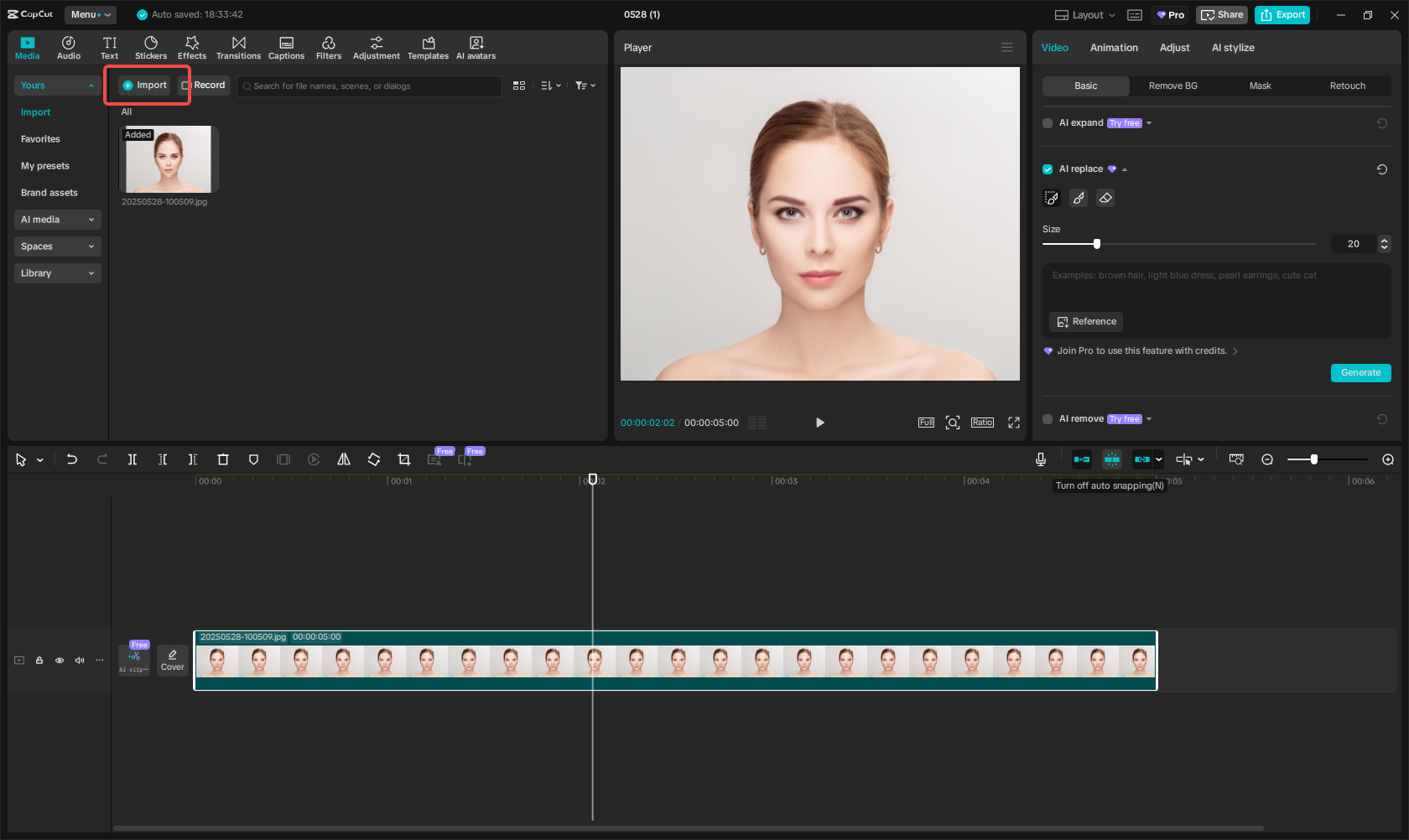This screenshot has height=840, width=1409.
Task: Click the timeline zoom out magnifier
Action: [x=1267, y=459]
